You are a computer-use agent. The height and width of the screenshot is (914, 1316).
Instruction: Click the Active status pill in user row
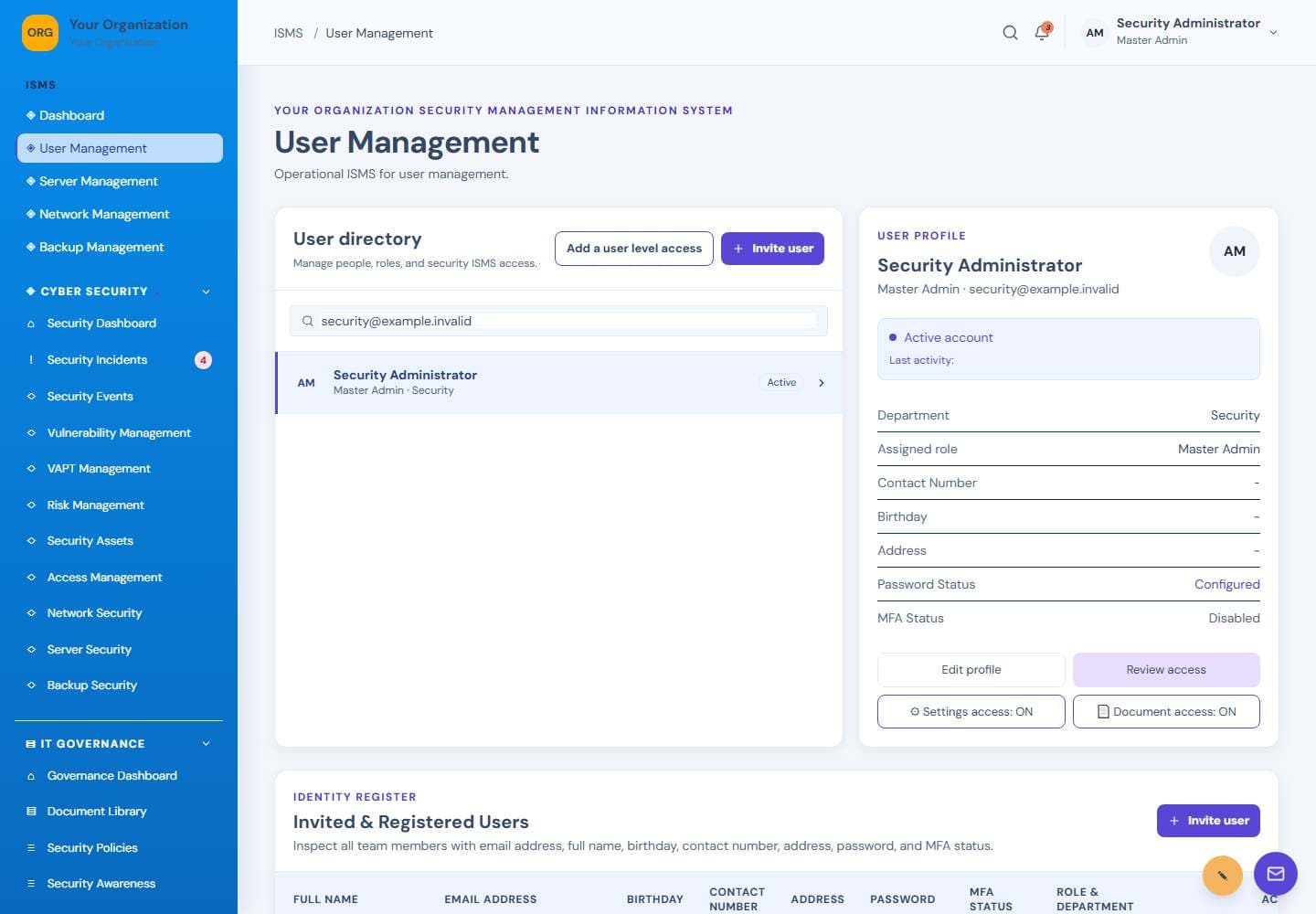coord(781,383)
